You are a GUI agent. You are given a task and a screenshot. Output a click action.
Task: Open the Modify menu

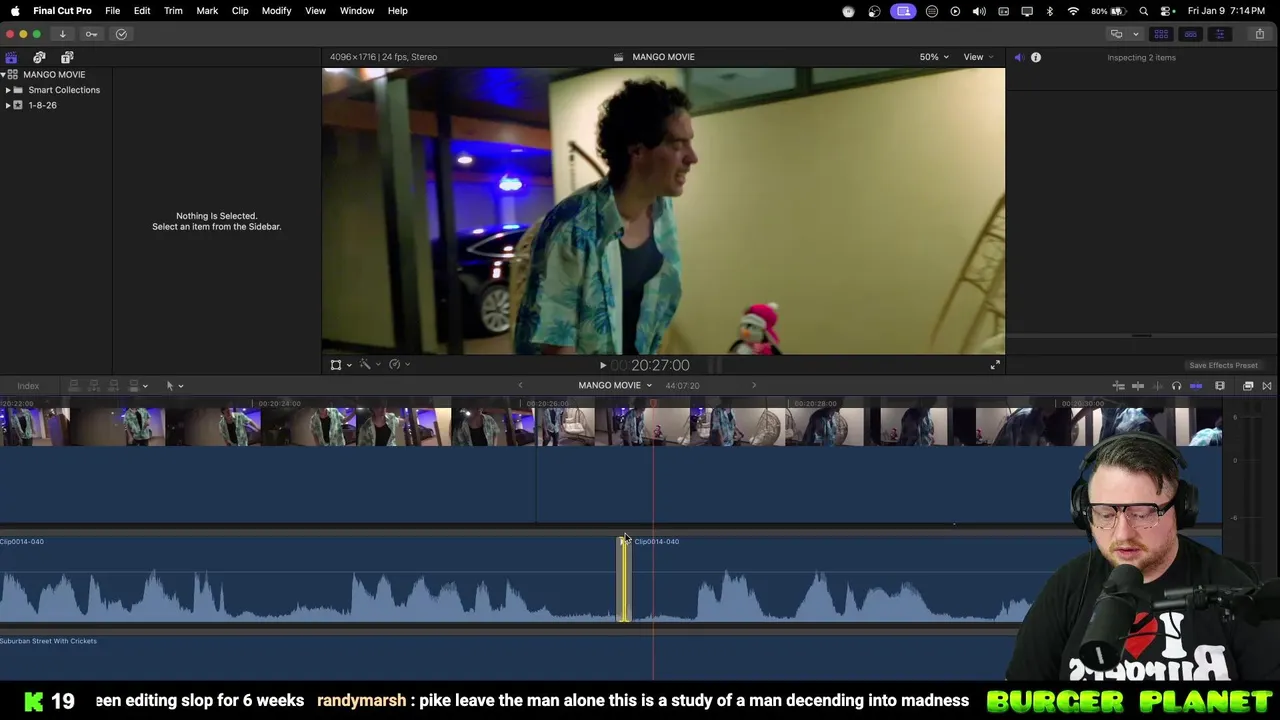point(277,11)
